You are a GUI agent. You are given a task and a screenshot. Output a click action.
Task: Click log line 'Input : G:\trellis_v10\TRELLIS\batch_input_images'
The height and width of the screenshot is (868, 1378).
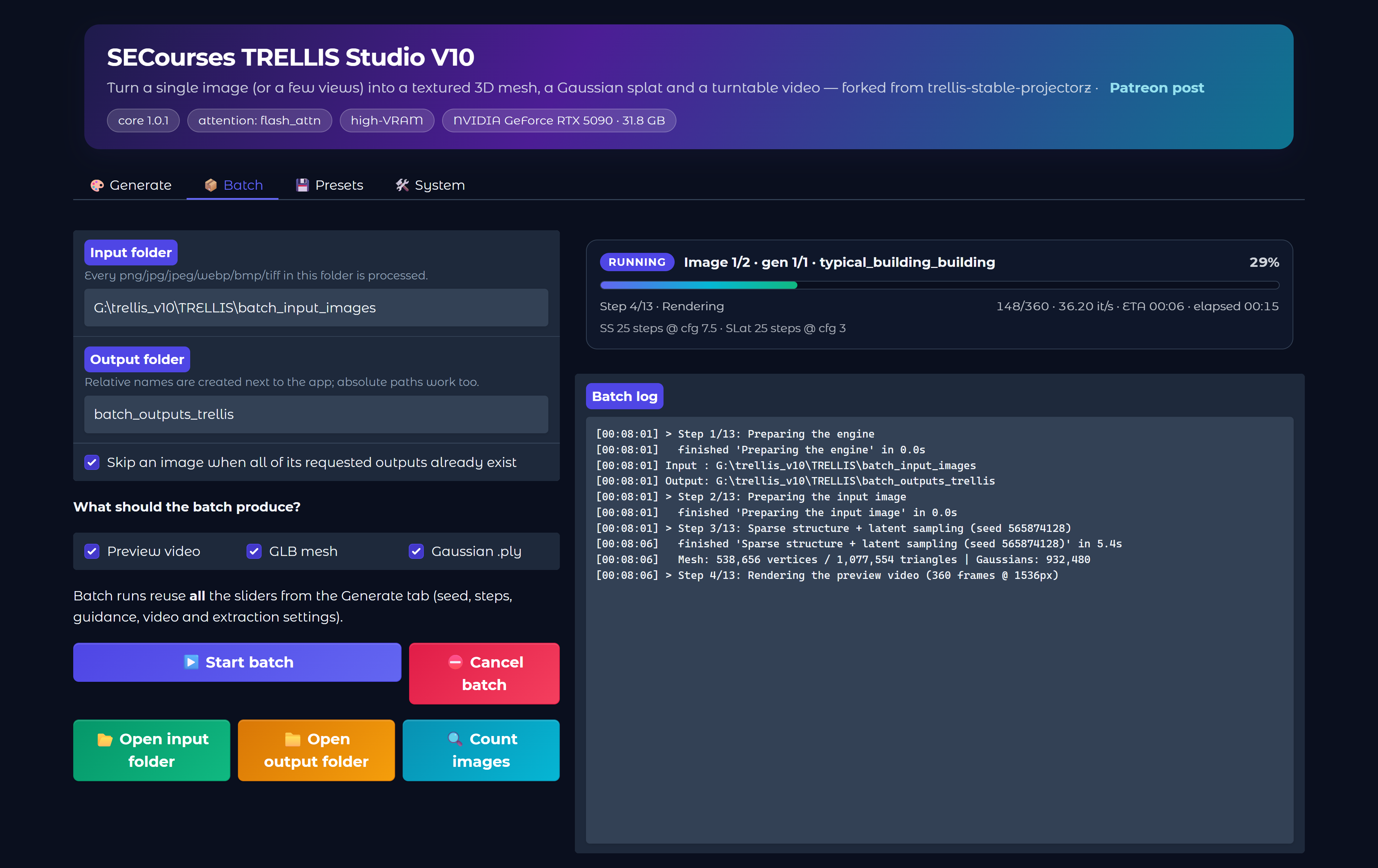[786, 466]
